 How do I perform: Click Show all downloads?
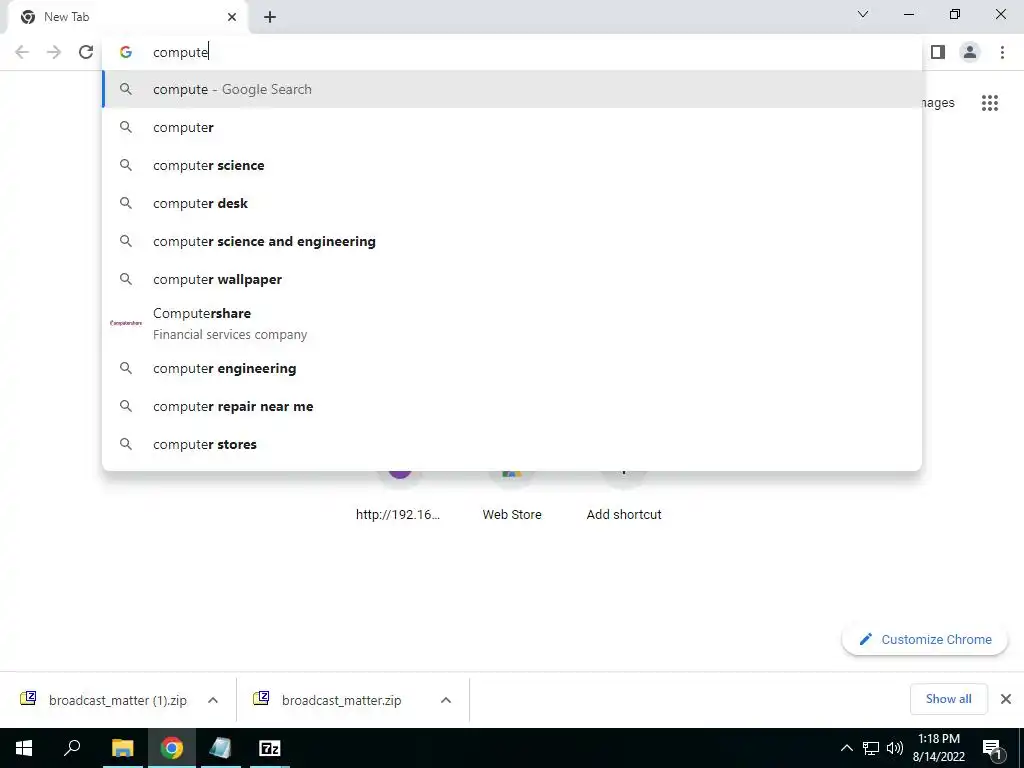948,699
